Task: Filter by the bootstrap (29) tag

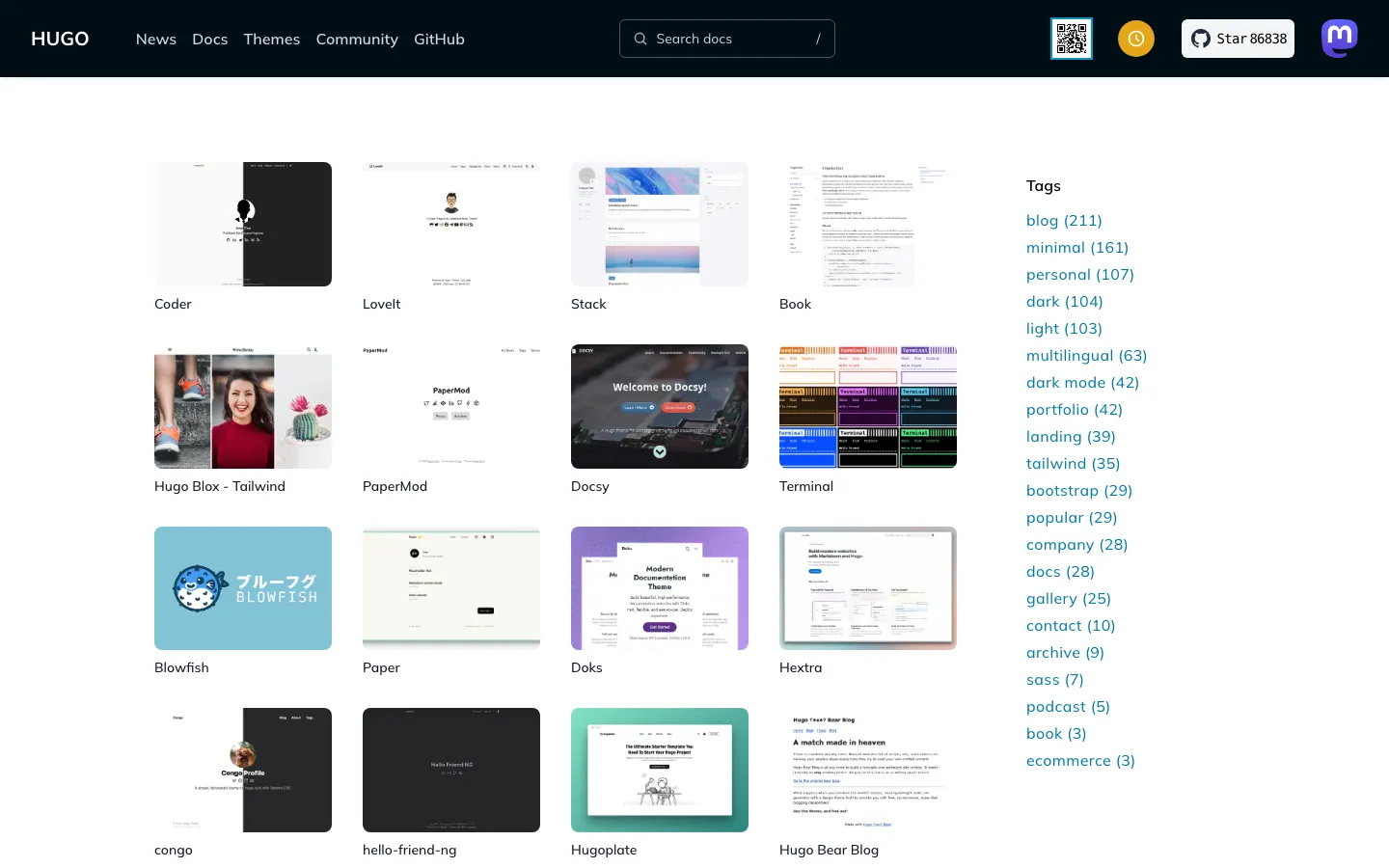Action: [1079, 491]
